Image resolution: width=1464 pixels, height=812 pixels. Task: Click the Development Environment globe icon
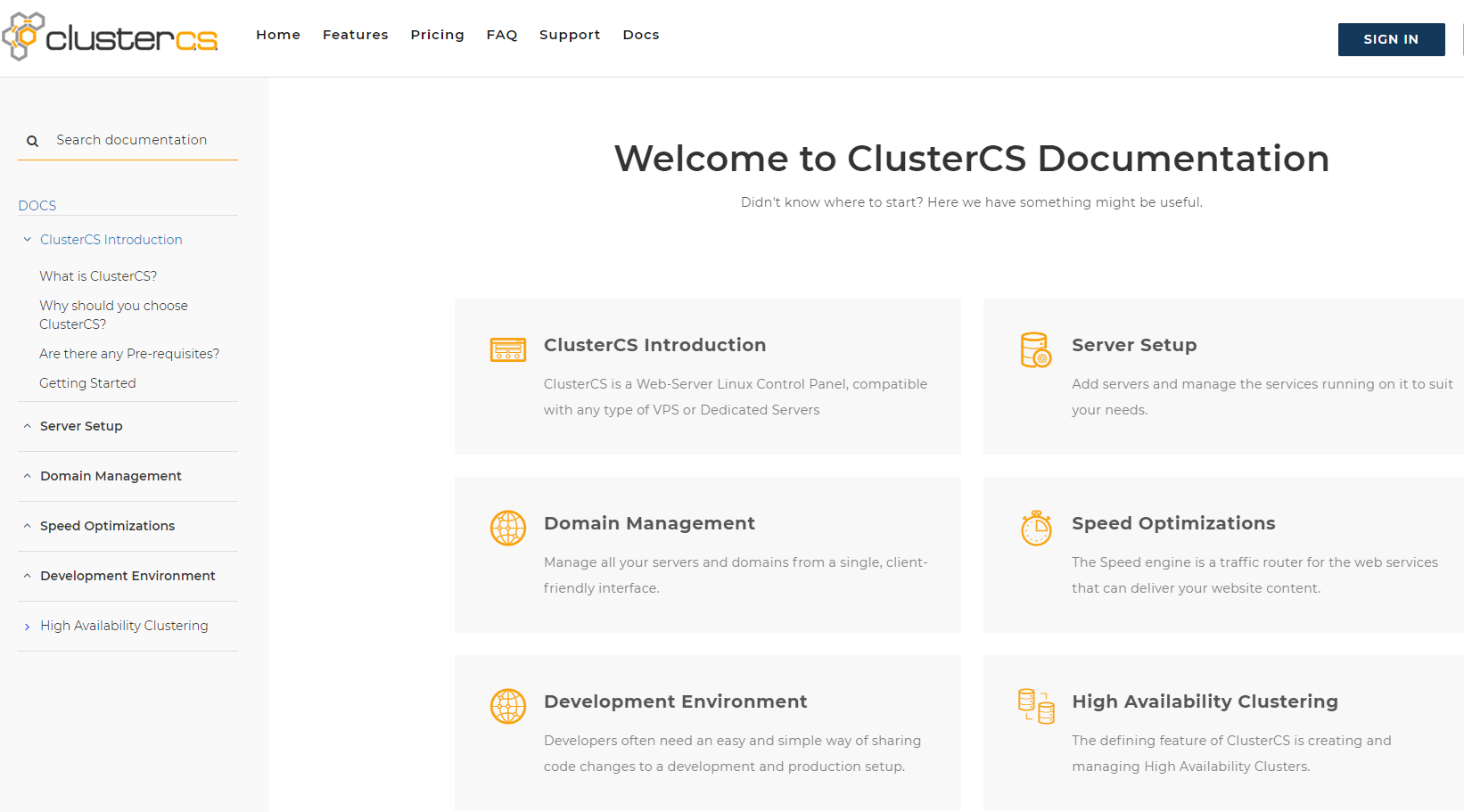tap(508, 706)
